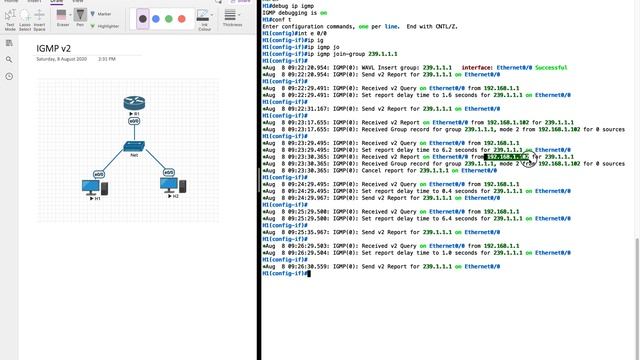Open the search icon in OneNote sidebar
The width and height of the screenshot is (640, 360).
[x=9, y=60]
